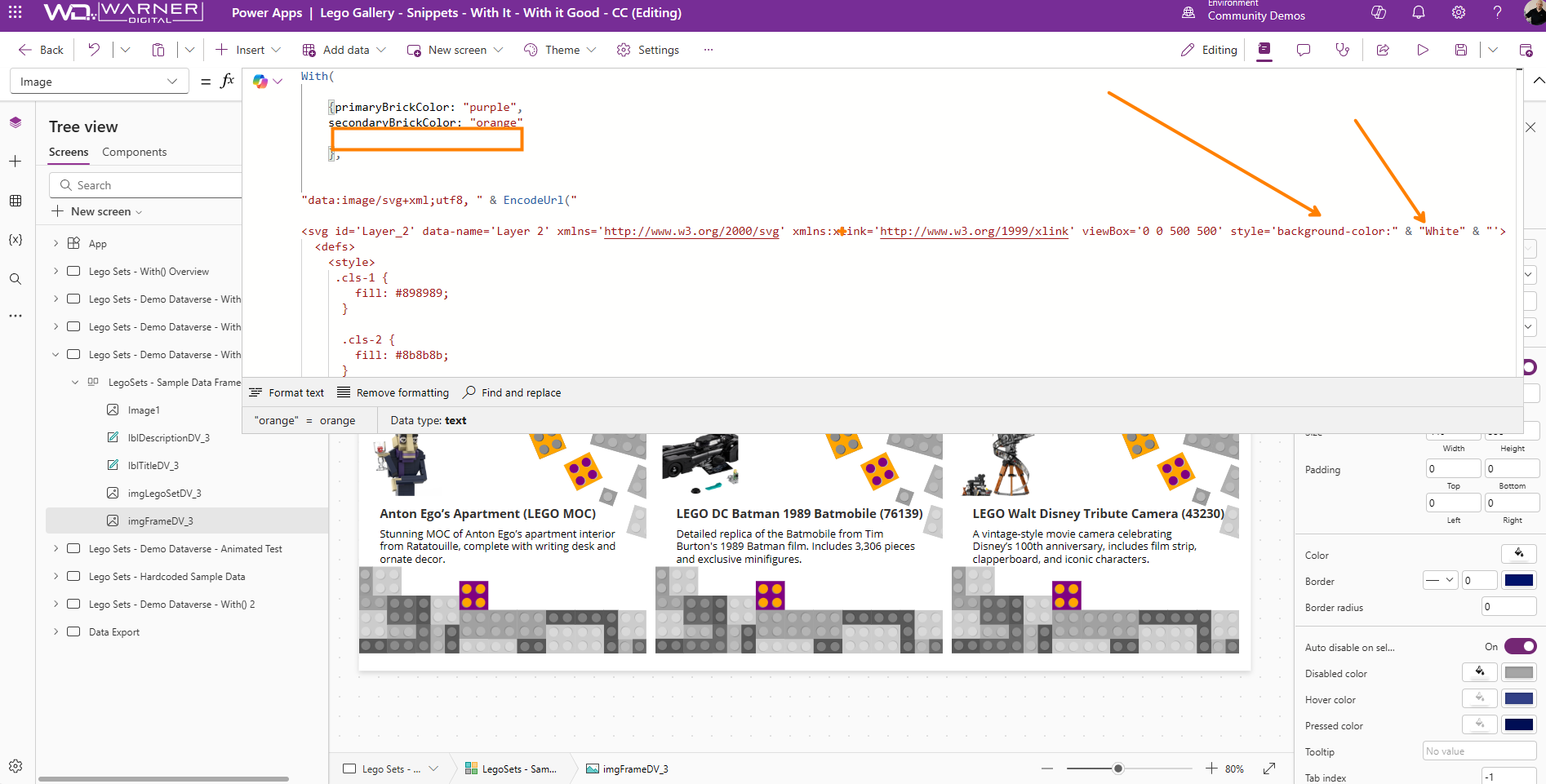Screen dimensions: 1546x784
Task: Open the Tree view layers icon
Action: coord(16,122)
